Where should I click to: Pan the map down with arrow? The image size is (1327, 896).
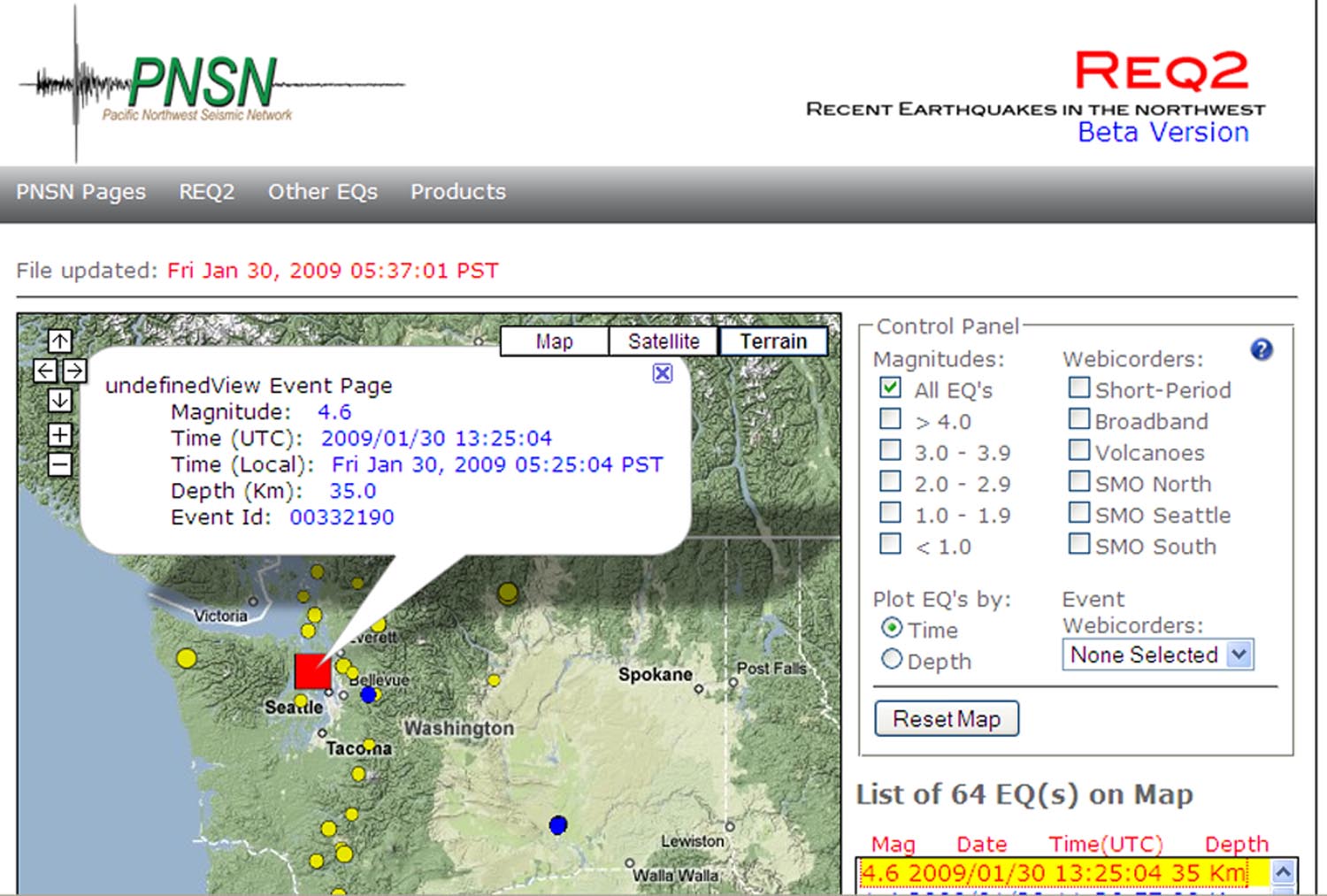pos(59,400)
